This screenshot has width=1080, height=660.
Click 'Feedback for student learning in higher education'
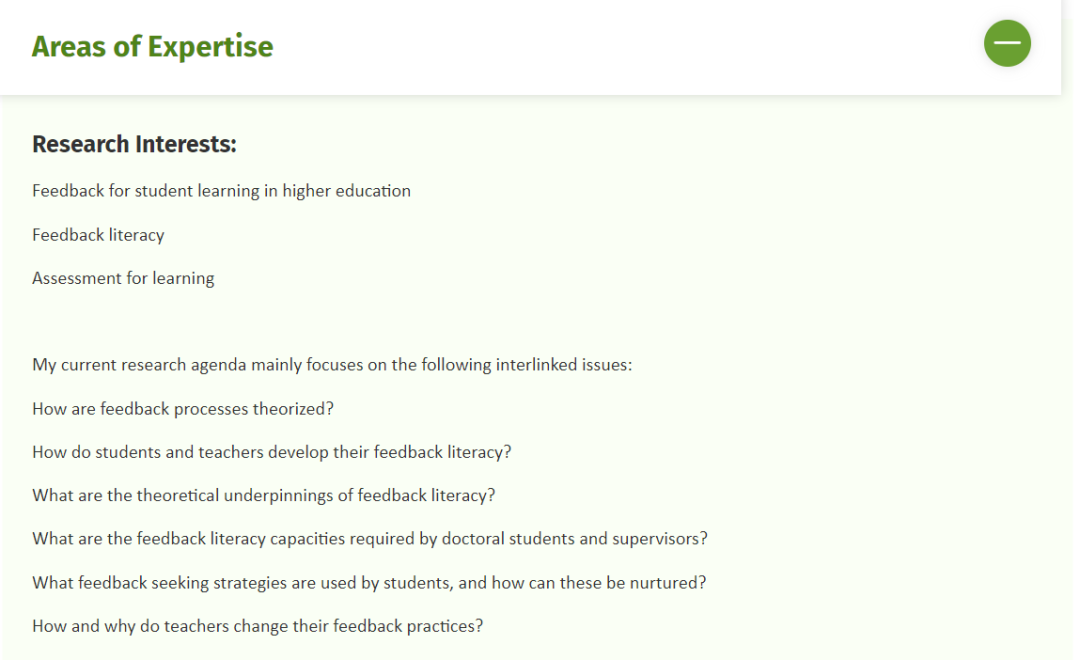click(x=221, y=191)
